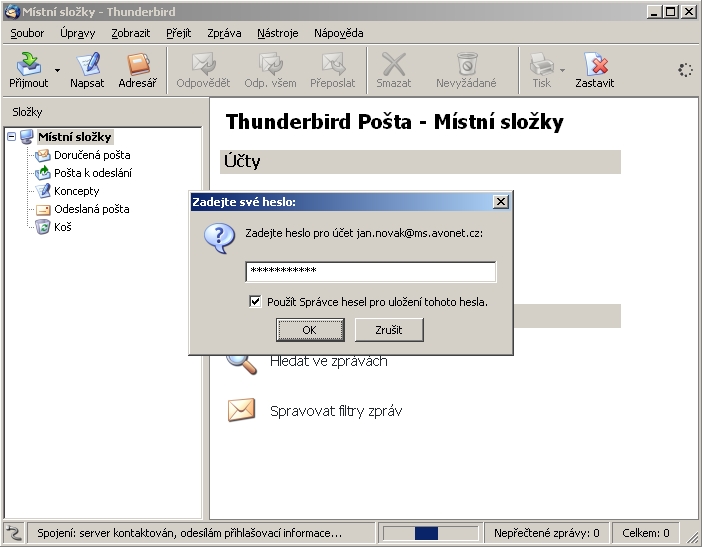
Task: Open the Tisk button dropdown arrow
Action: pos(562,70)
